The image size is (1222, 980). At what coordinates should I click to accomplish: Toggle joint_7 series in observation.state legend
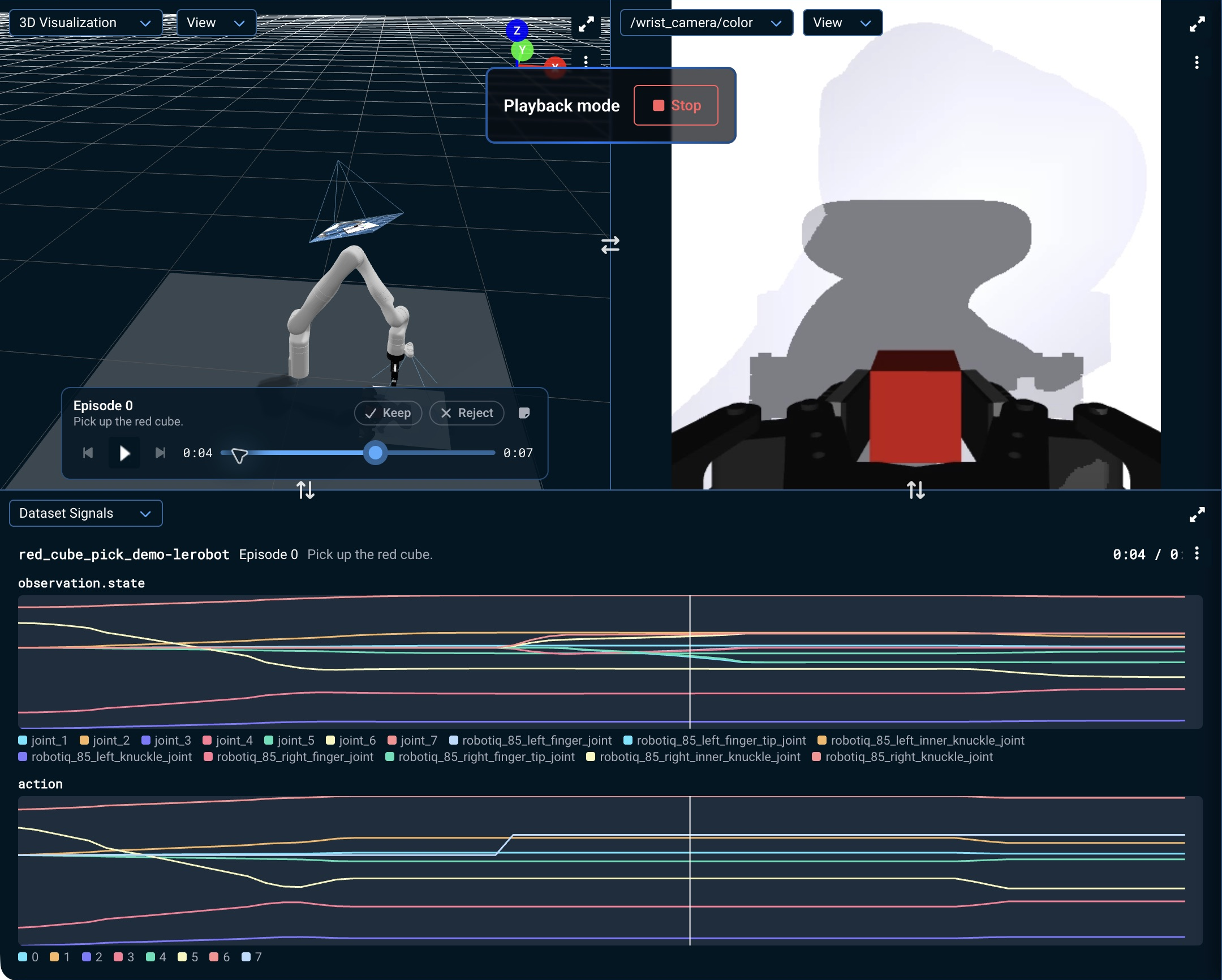(412, 740)
